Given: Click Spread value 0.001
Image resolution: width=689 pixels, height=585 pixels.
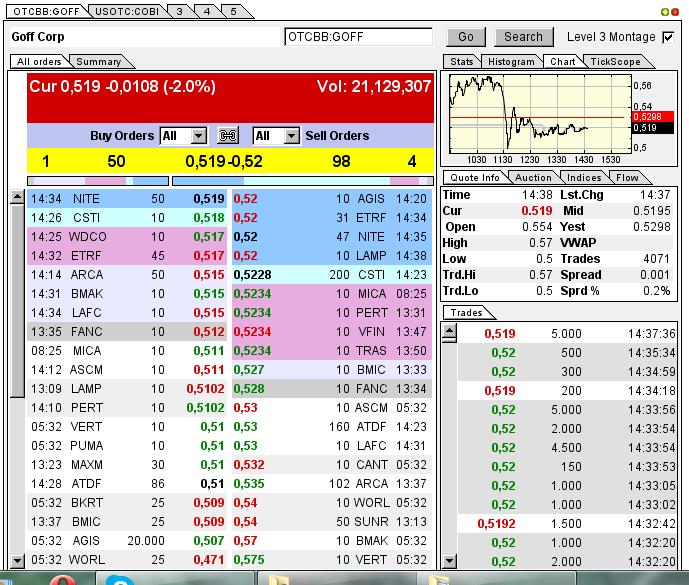Looking at the screenshot, I should [x=655, y=275].
